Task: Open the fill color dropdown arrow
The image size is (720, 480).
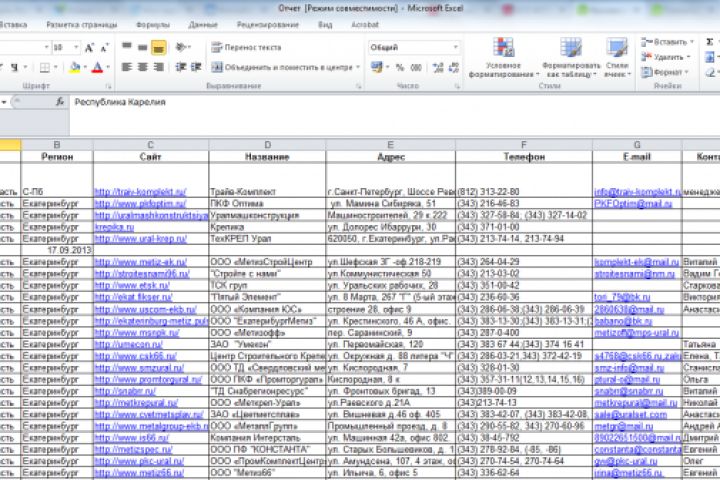Action: [85, 68]
